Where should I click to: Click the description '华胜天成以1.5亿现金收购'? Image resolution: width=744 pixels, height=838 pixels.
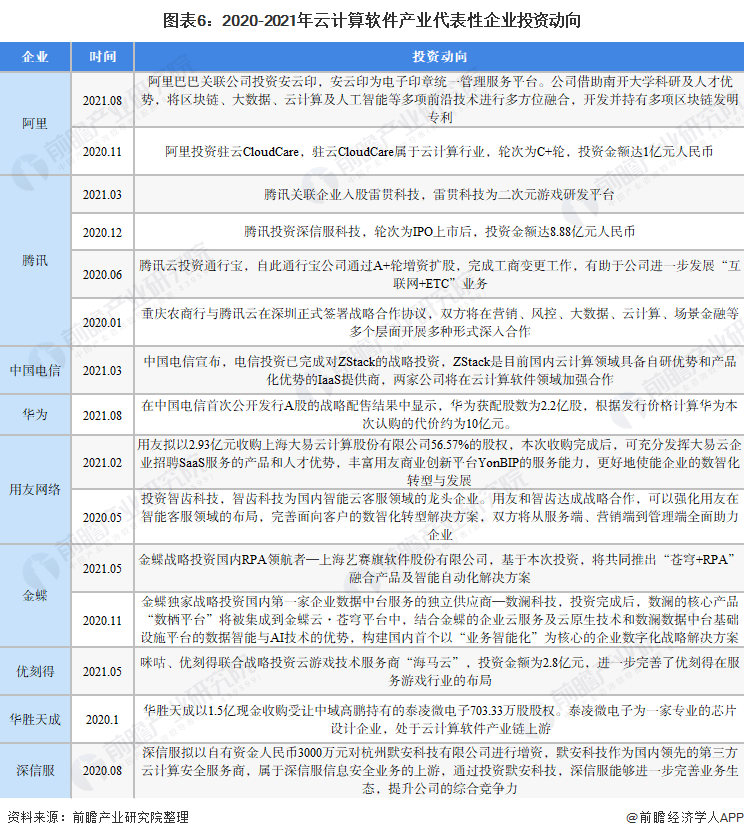(440, 719)
